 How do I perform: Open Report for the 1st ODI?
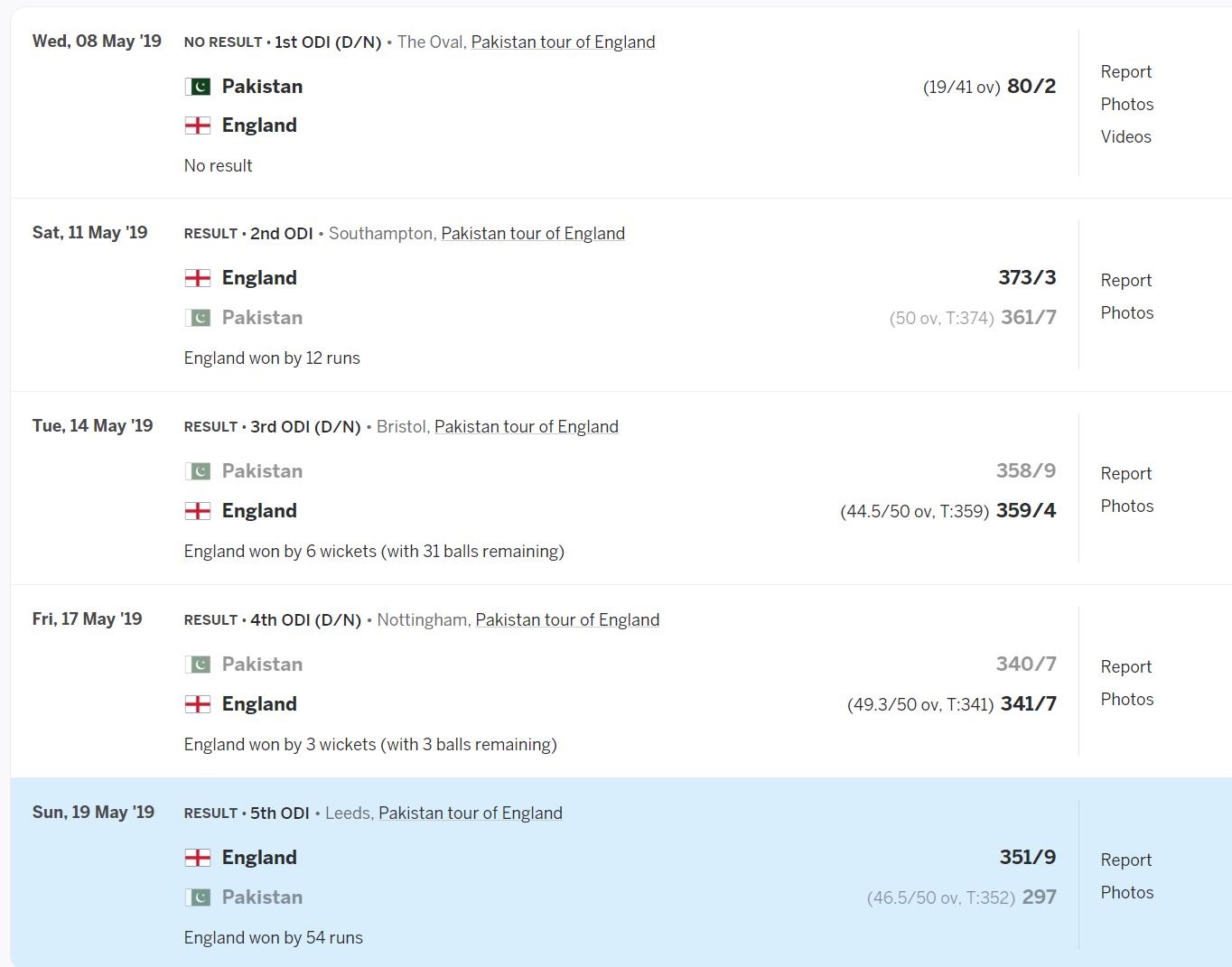click(1125, 71)
